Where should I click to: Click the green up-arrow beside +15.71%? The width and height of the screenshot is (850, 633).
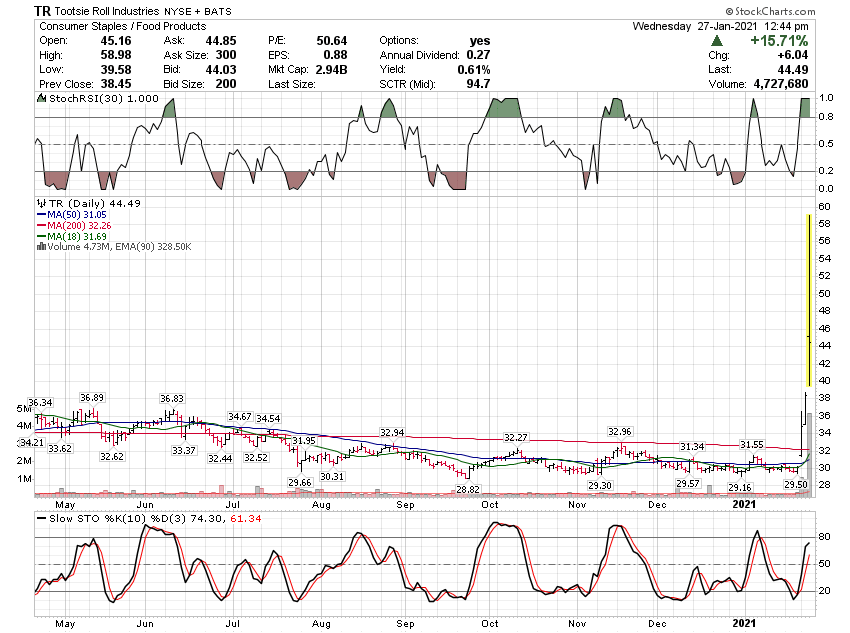pos(717,41)
